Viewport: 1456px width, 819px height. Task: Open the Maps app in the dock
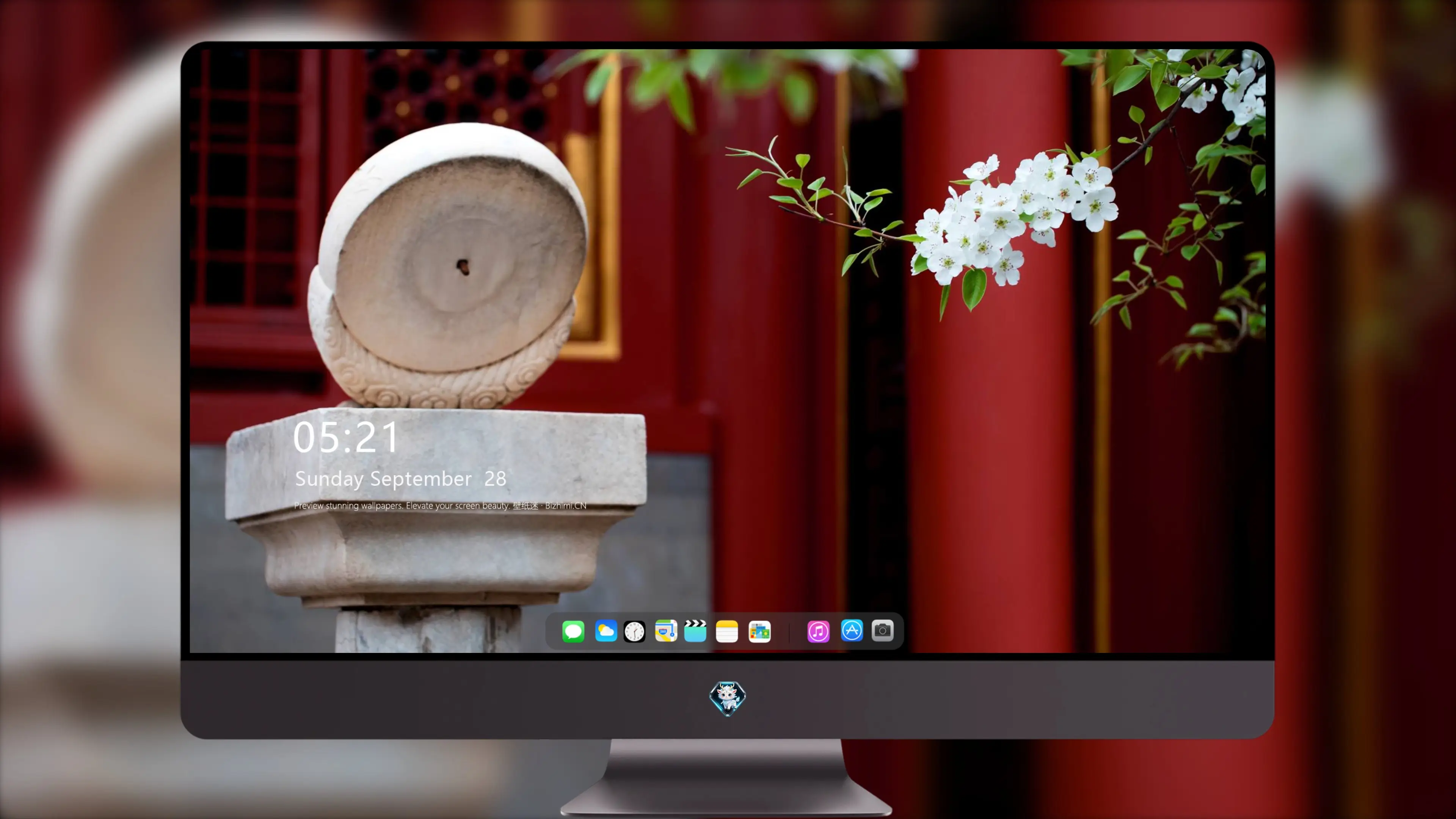click(x=666, y=631)
